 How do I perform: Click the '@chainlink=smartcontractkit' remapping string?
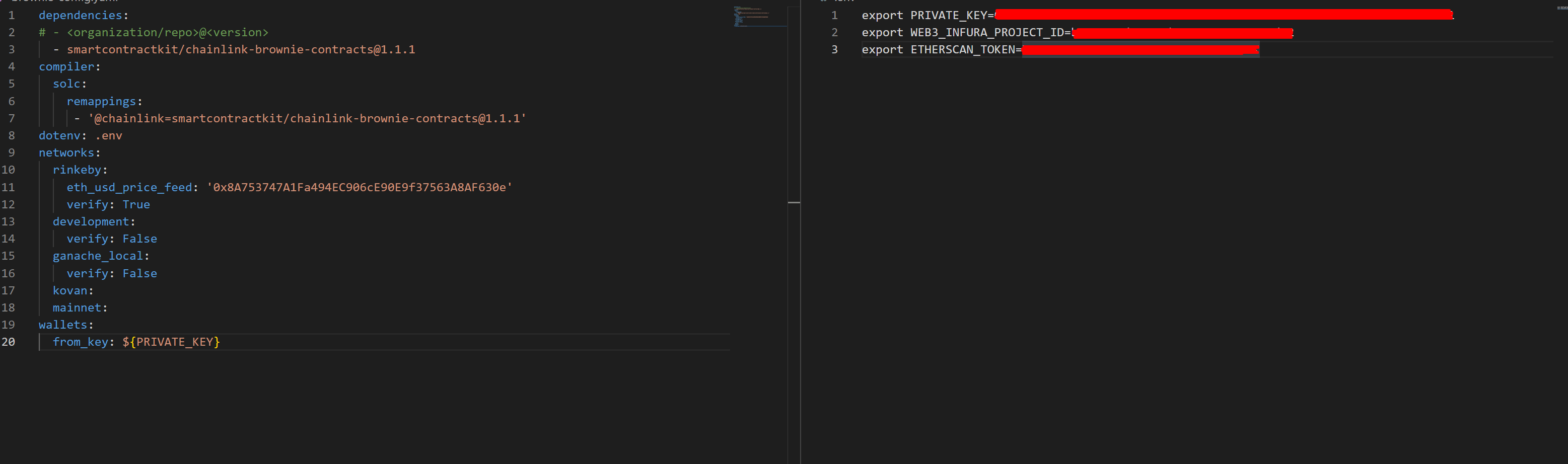[x=307, y=118]
